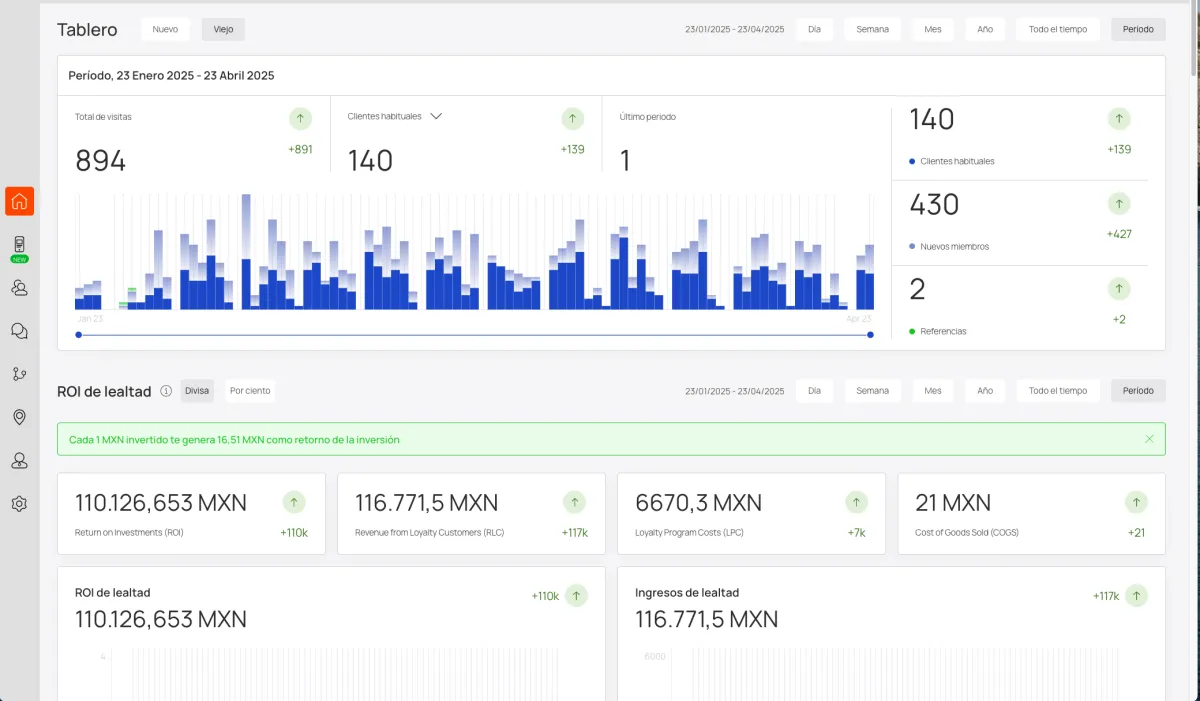
Task: Open the settings gear icon in sidebar
Action: (19, 504)
